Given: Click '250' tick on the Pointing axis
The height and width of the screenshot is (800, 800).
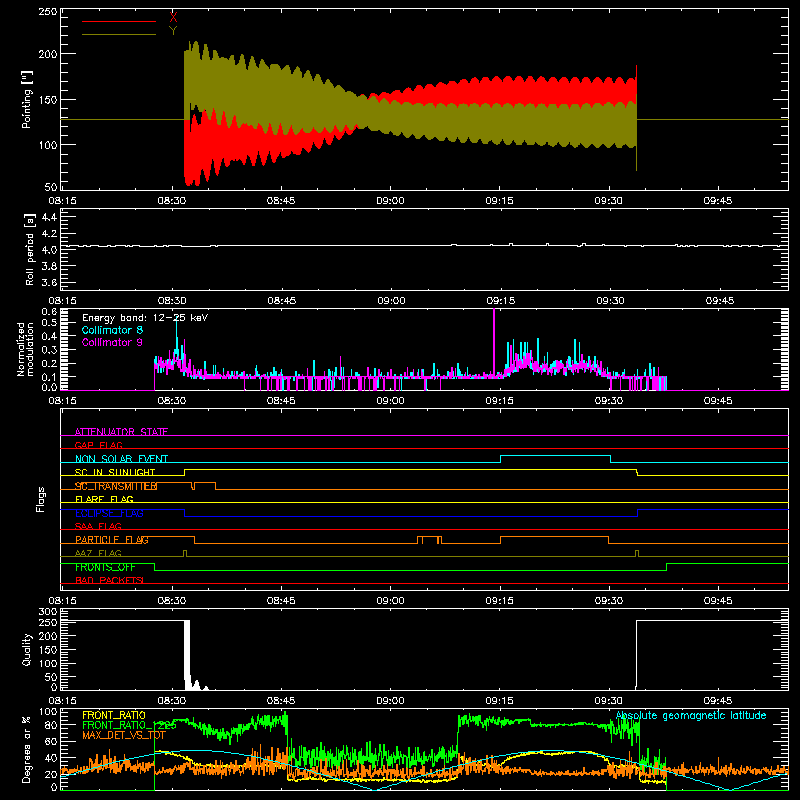Looking at the screenshot, I should click(x=48, y=12).
